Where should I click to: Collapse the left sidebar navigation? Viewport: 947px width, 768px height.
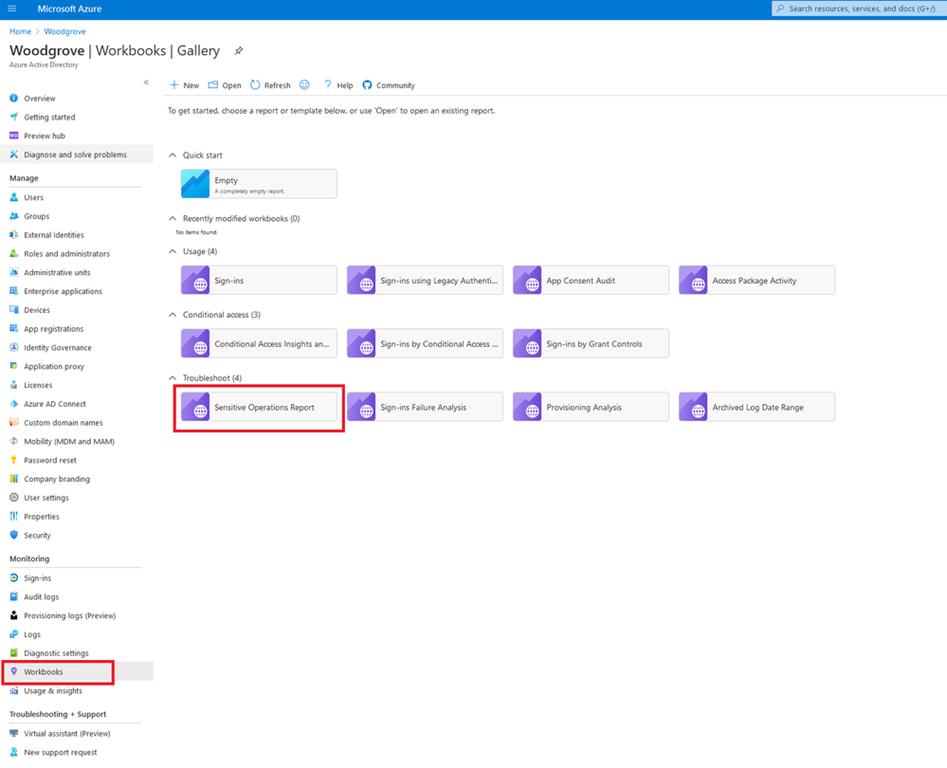point(146,82)
